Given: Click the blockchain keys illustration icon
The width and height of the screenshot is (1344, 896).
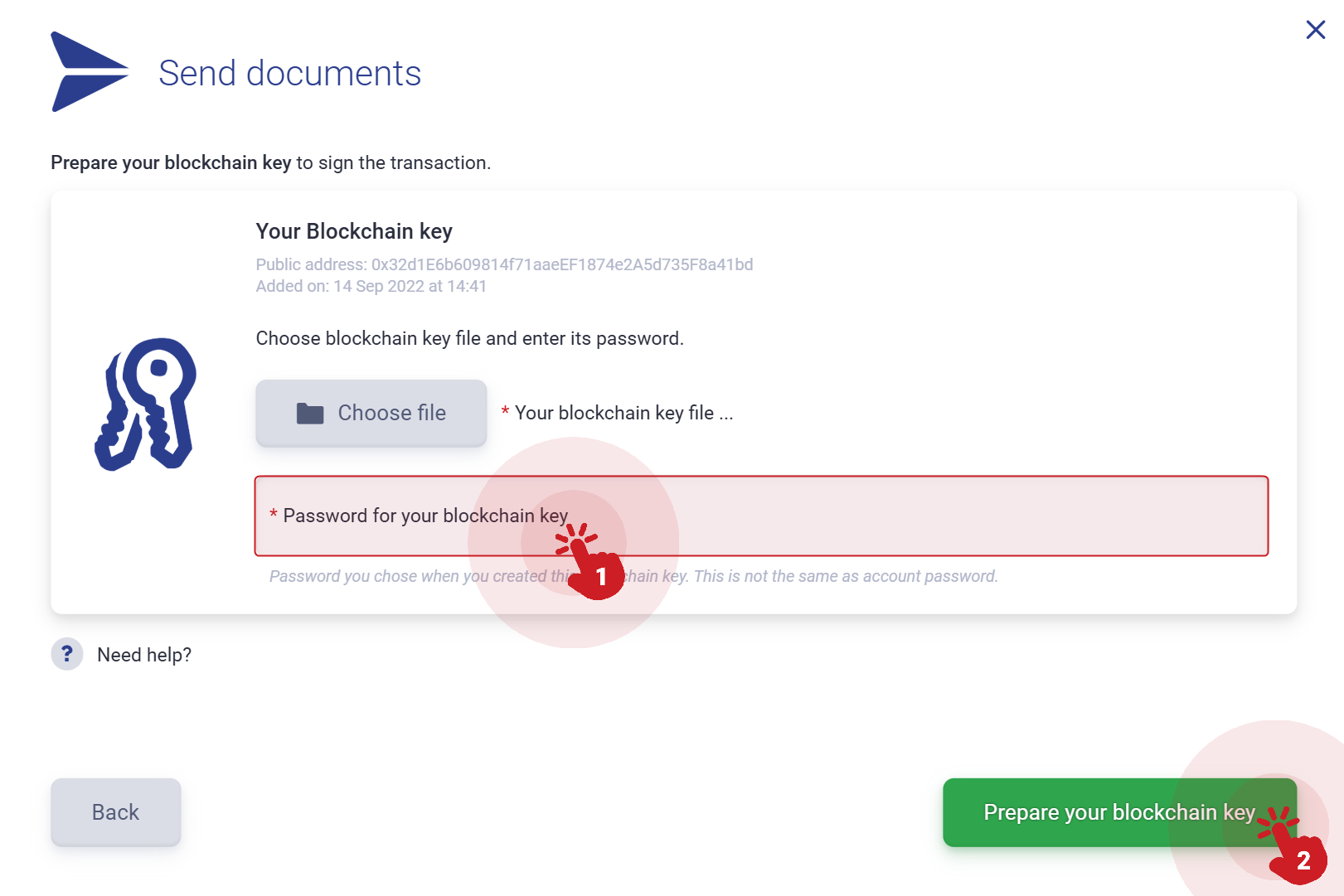Looking at the screenshot, I should pos(145,404).
